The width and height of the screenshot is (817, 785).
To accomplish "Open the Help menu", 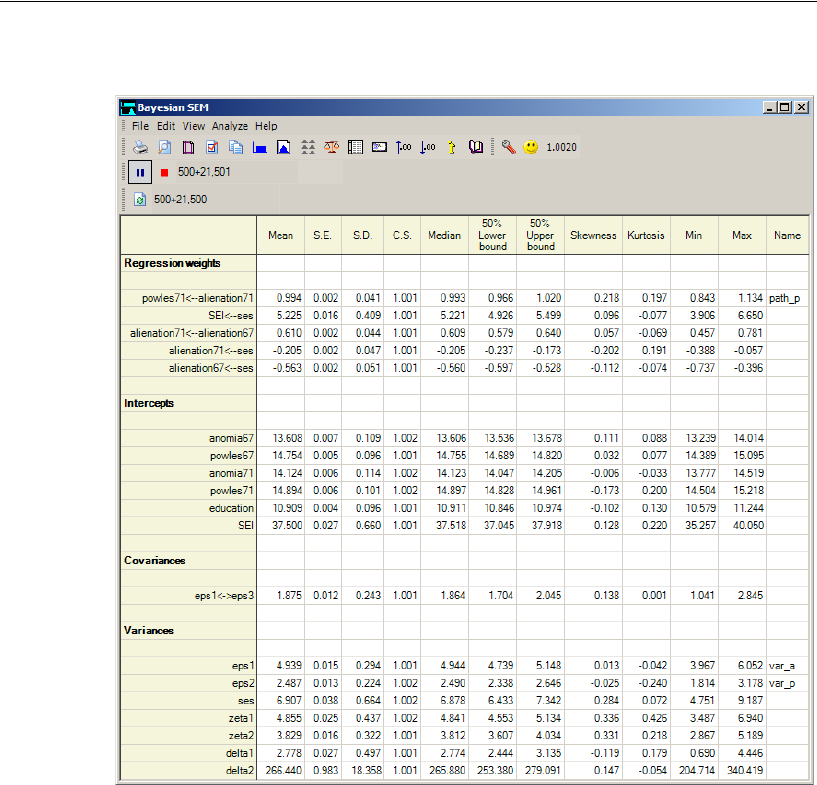I will point(266,126).
